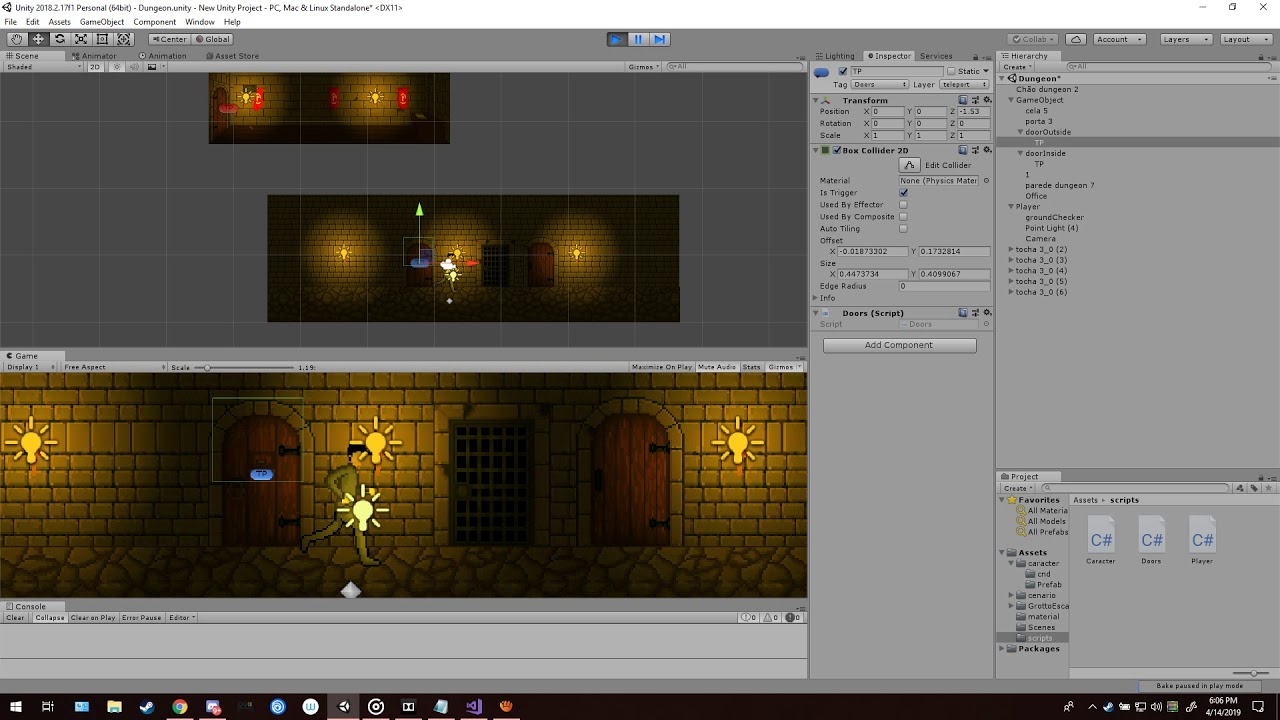
Task: Open Transform component gear settings
Action: [986, 100]
